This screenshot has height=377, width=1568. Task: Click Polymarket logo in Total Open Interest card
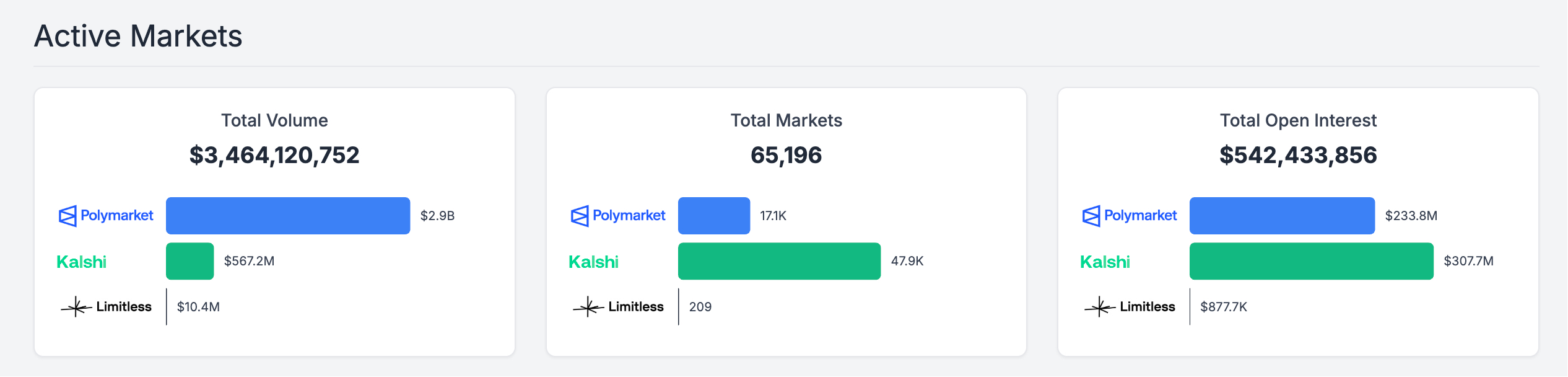pos(1130,216)
